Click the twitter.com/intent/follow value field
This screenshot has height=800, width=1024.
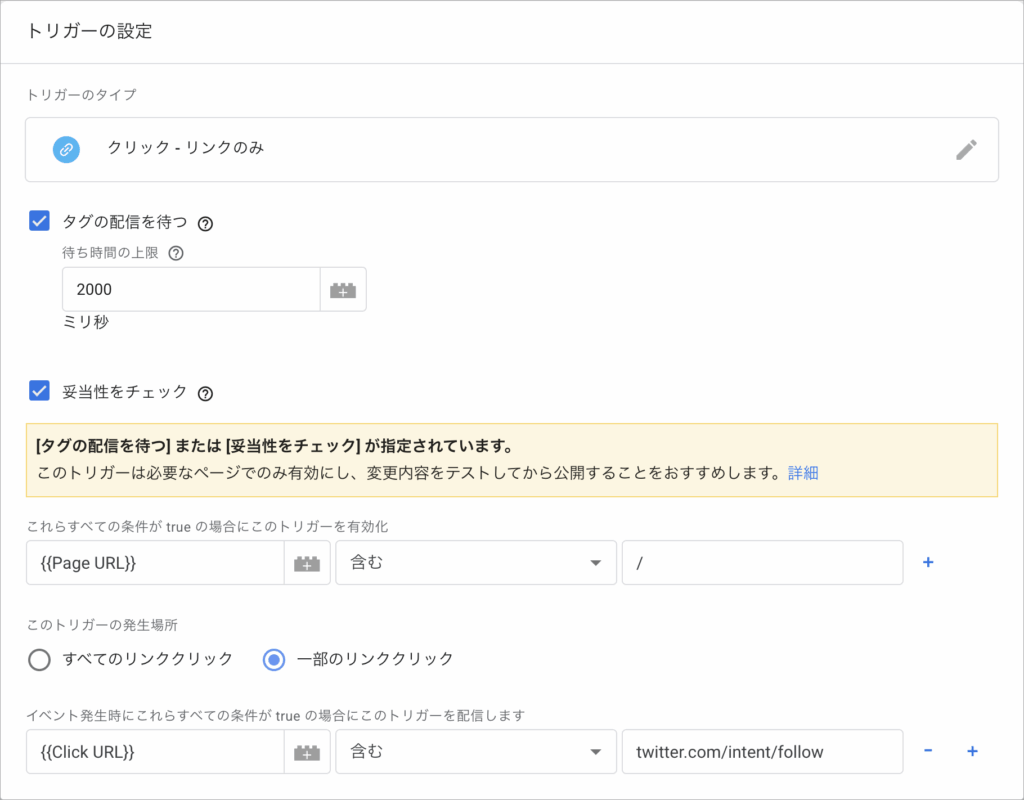pos(762,752)
